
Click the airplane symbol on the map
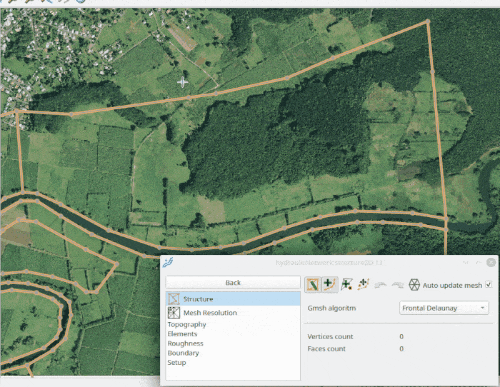182,82
